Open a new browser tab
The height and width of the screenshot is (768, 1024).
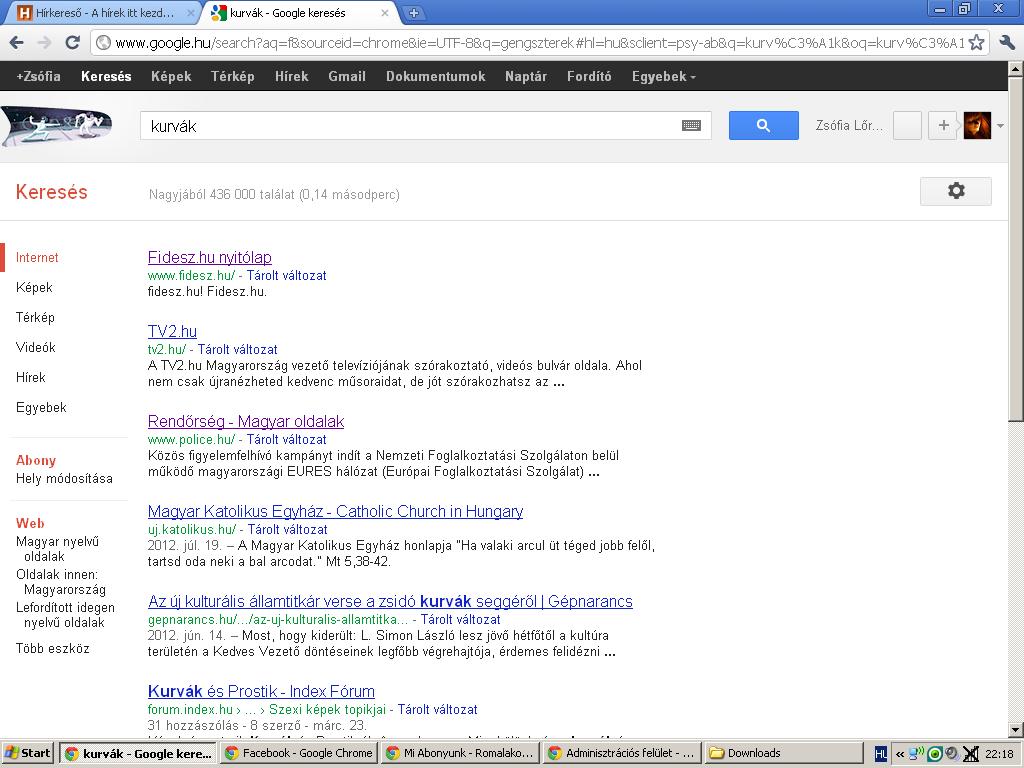click(x=413, y=12)
